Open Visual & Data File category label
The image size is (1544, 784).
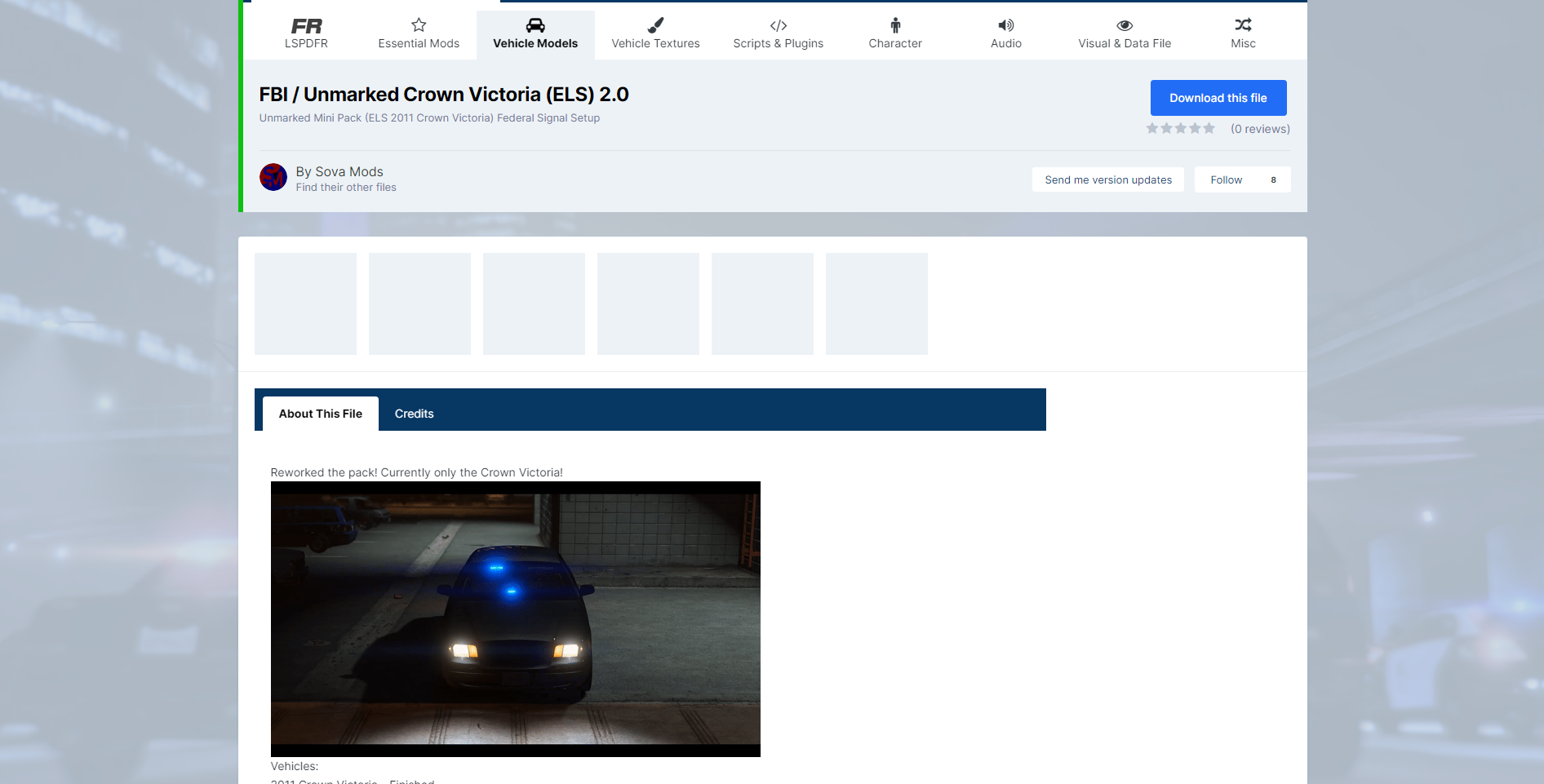[1125, 43]
